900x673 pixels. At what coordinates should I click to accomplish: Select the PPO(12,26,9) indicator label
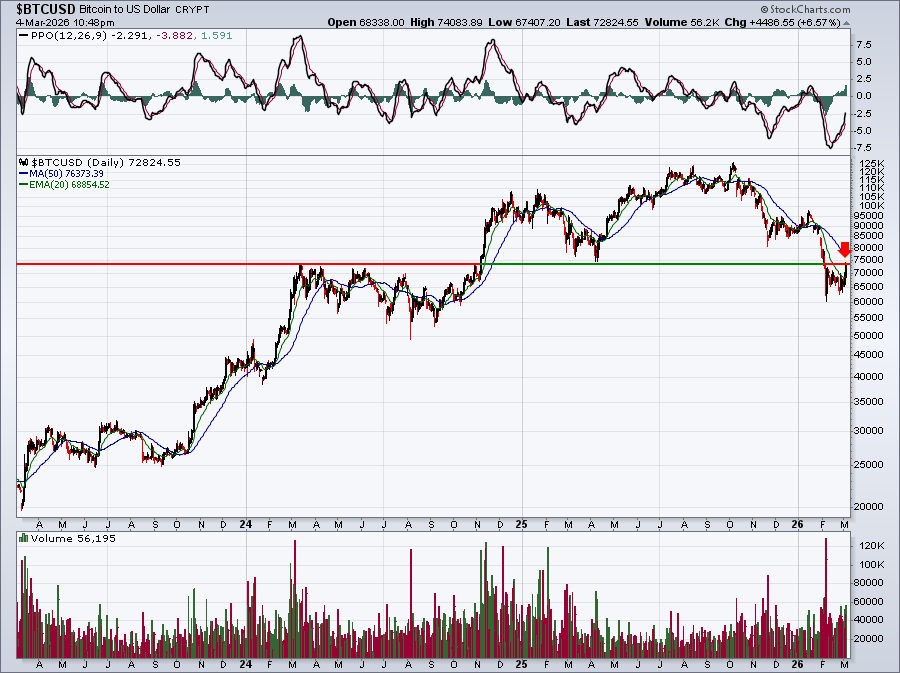[x=69, y=36]
